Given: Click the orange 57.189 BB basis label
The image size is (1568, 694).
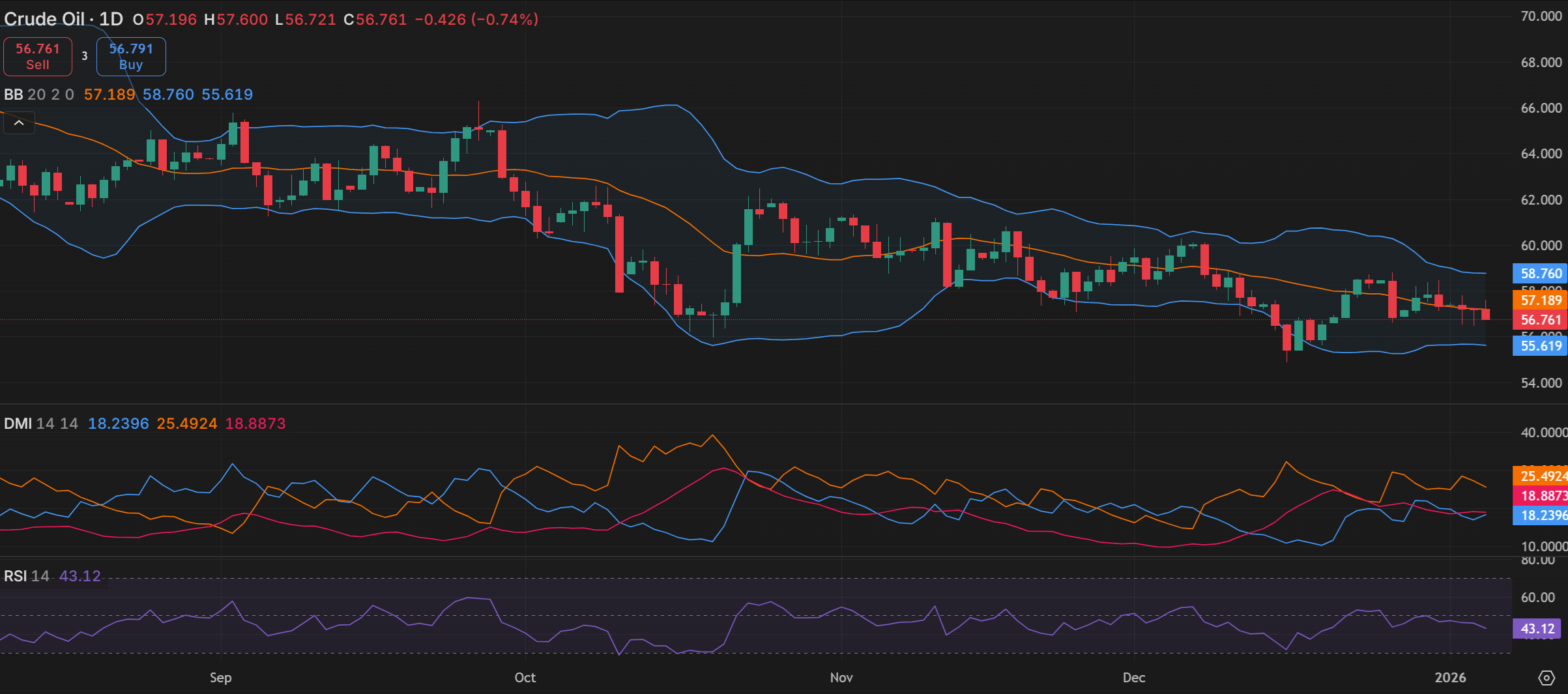Looking at the screenshot, I should click(x=1541, y=300).
